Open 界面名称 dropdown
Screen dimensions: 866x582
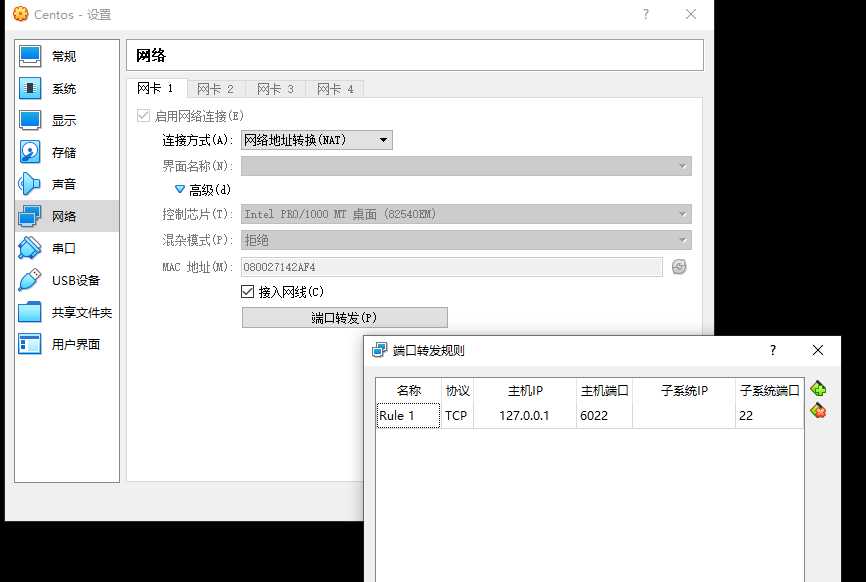pyautogui.click(x=466, y=166)
